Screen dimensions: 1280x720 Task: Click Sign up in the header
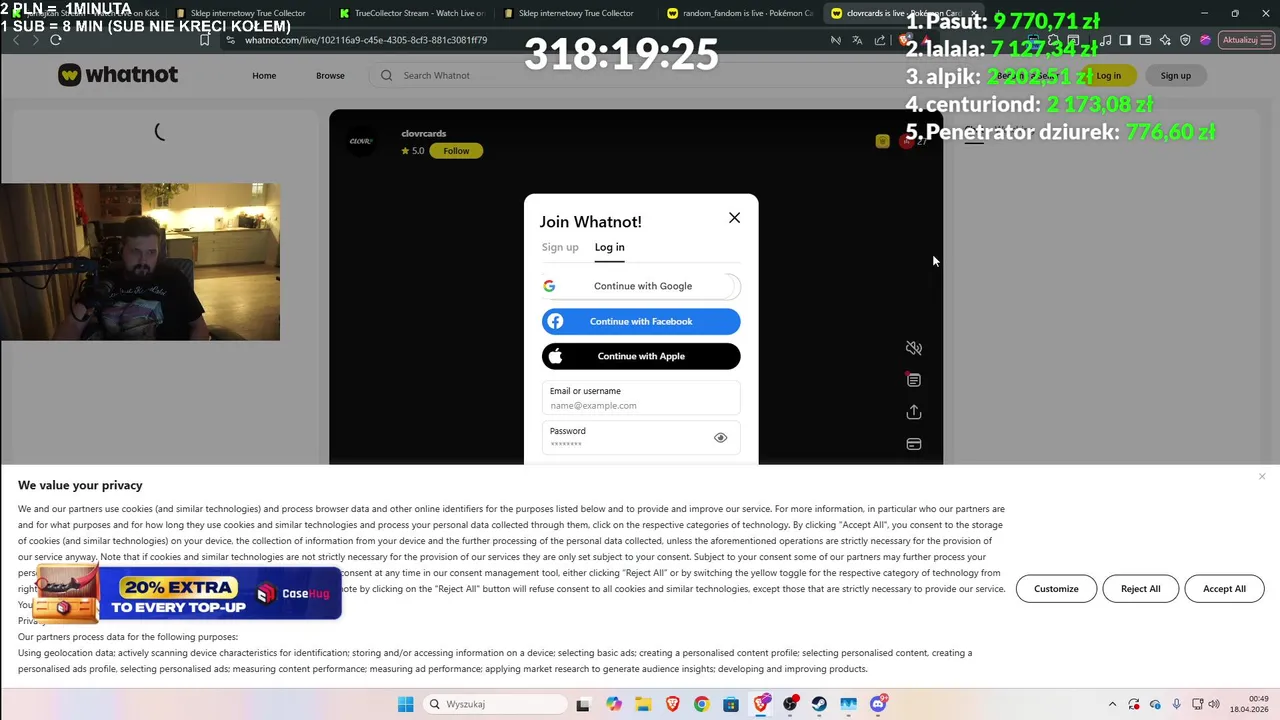click(x=1175, y=75)
